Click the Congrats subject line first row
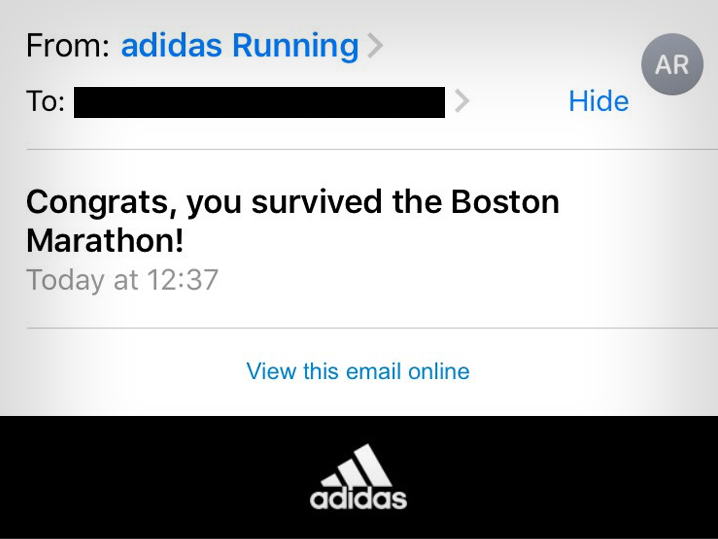Image resolution: width=718 pixels, height=539 pixels. (293, 202)
